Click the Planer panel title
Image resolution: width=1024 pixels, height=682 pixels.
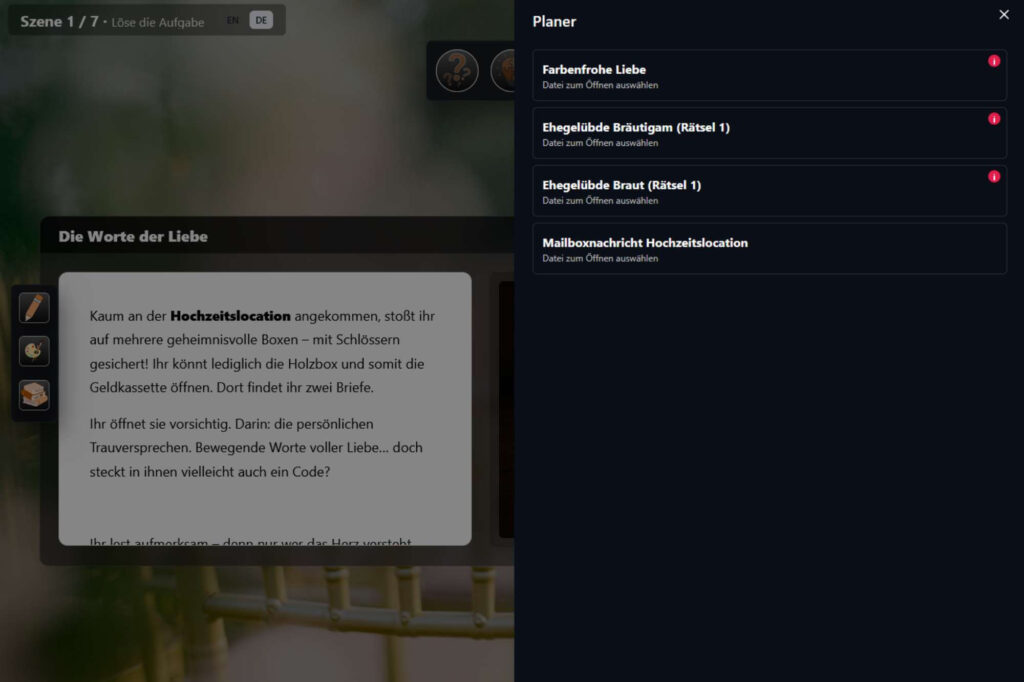[554, 21]
